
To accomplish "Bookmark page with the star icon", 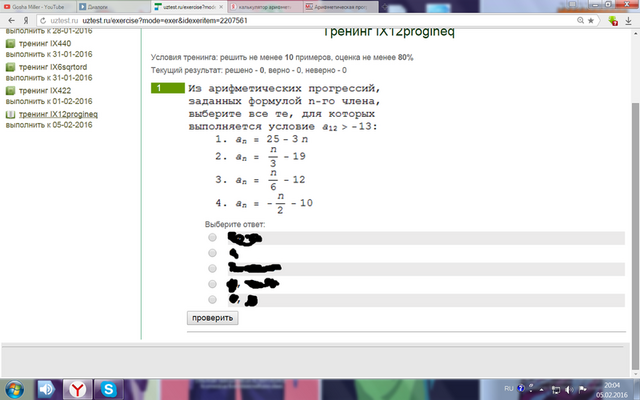I will click(x=591, y=20).
